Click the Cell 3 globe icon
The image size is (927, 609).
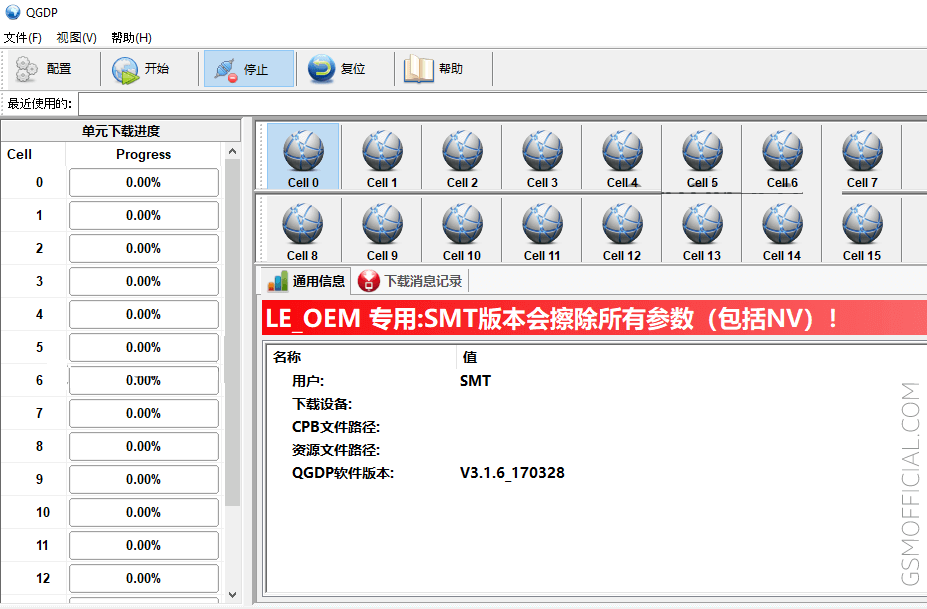tap(542, 153)
